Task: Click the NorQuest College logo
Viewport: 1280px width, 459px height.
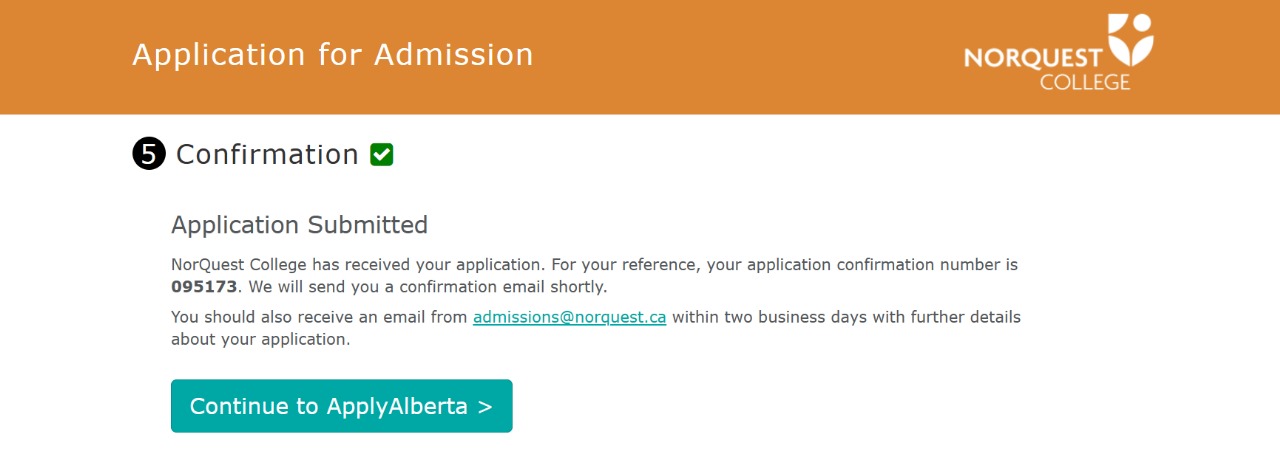Action: coord(1059,53)
